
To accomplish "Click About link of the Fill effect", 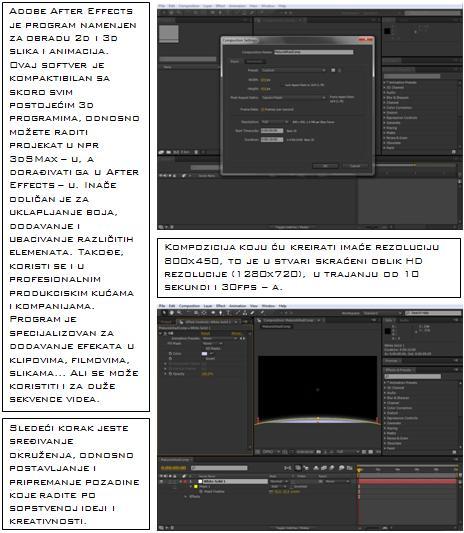I will coord(236,333).
